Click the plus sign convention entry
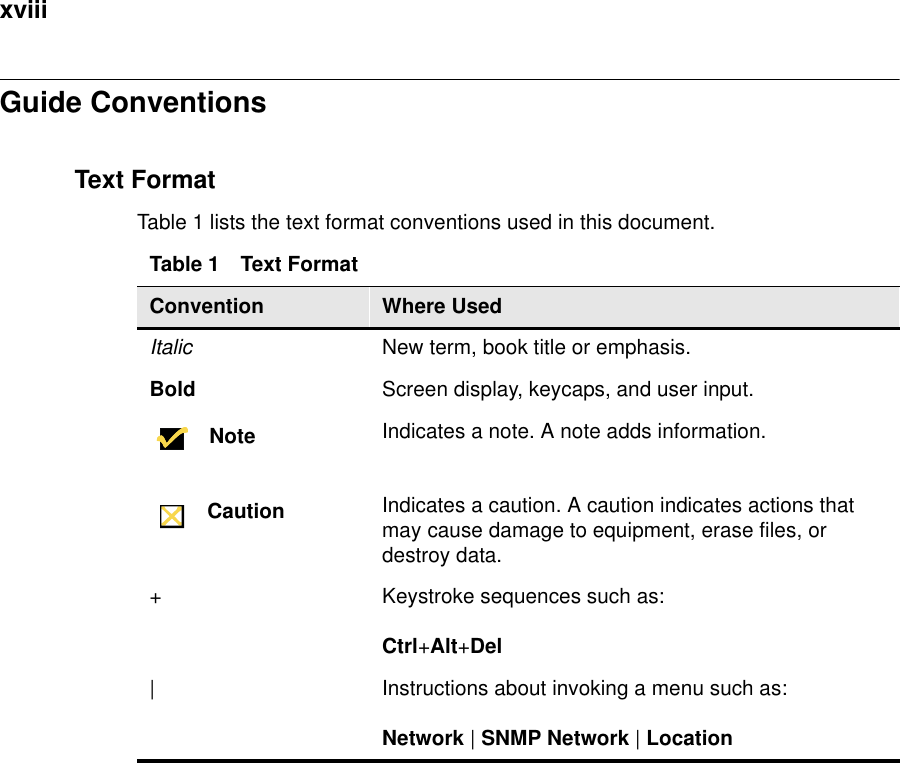 point(155,598)
